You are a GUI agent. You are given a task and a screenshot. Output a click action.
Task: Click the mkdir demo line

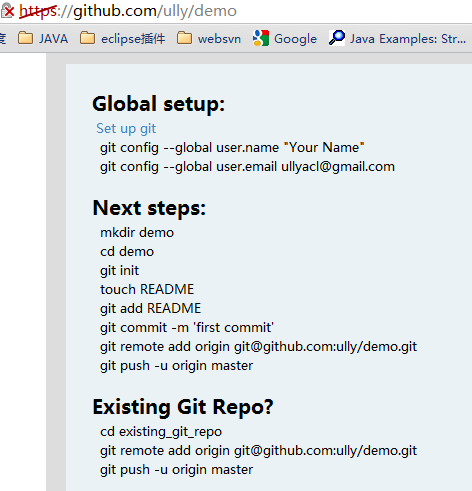coord(137,232)
